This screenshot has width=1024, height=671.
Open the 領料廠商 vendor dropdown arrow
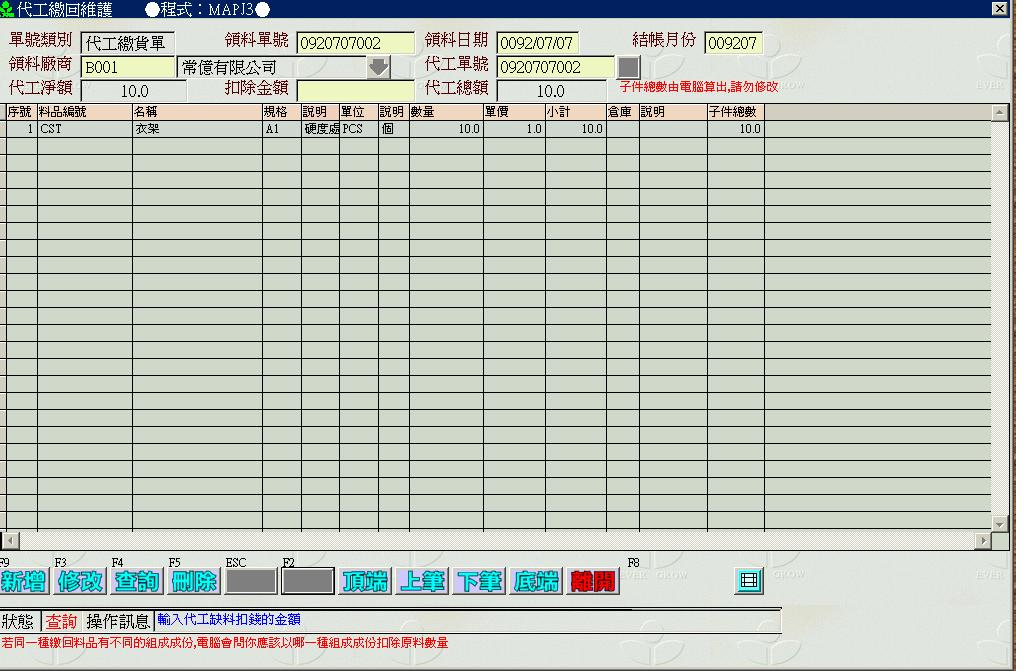tap(378, 67)
